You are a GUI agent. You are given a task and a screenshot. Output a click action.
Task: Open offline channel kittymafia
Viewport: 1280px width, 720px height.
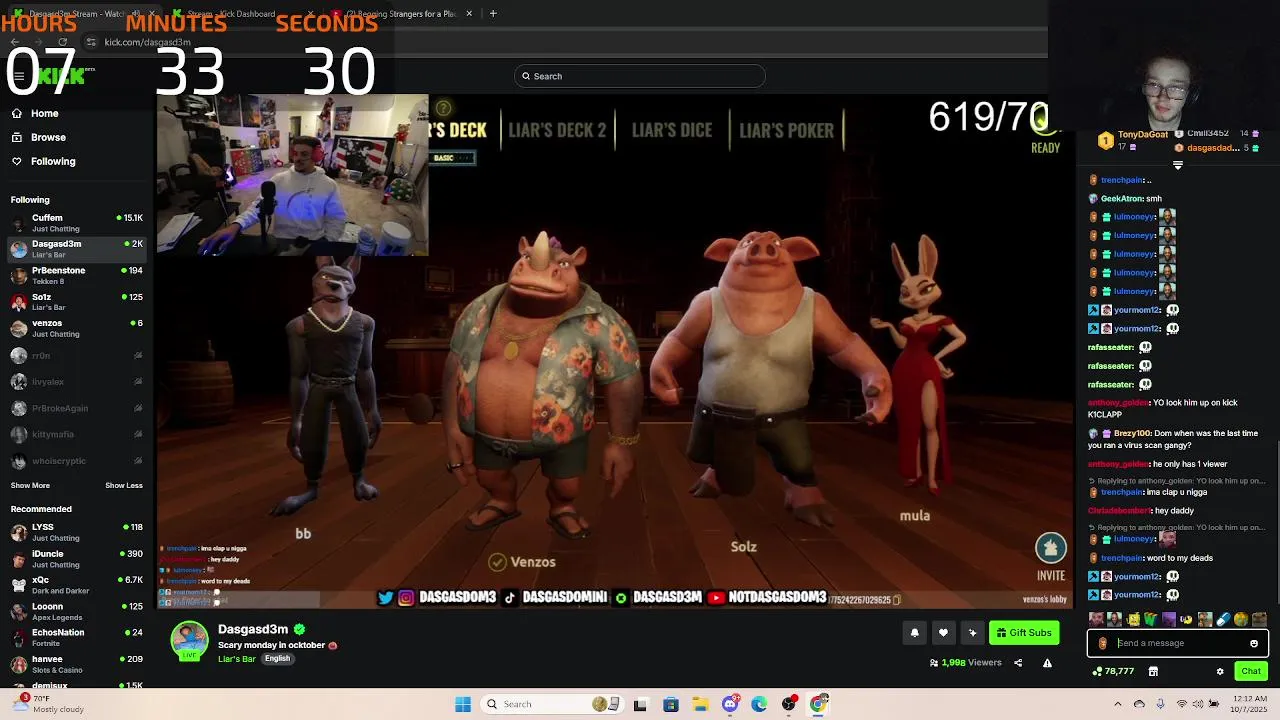pyautogui.click(x=76, y=434)
